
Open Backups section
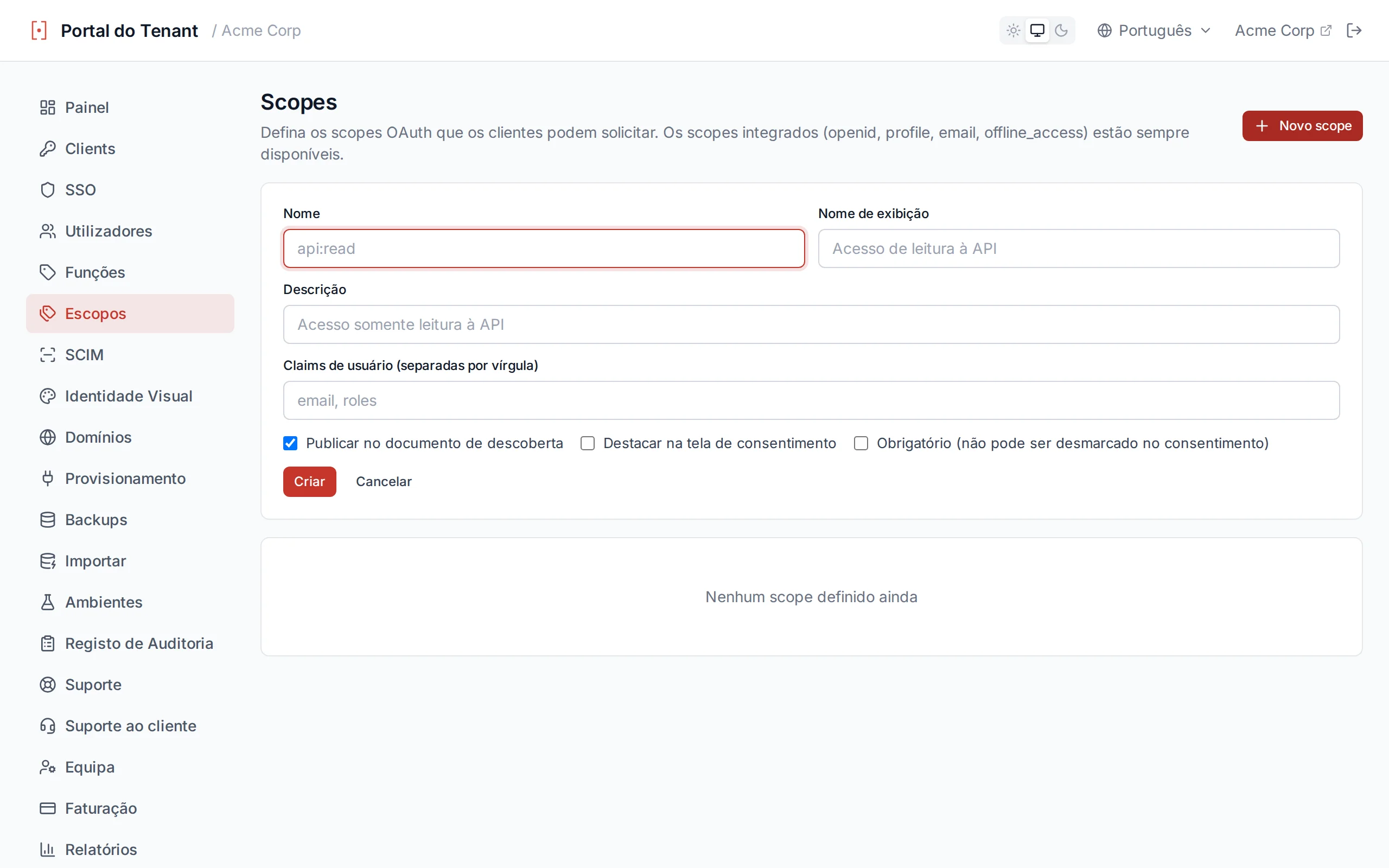click(x=130, y=520)
